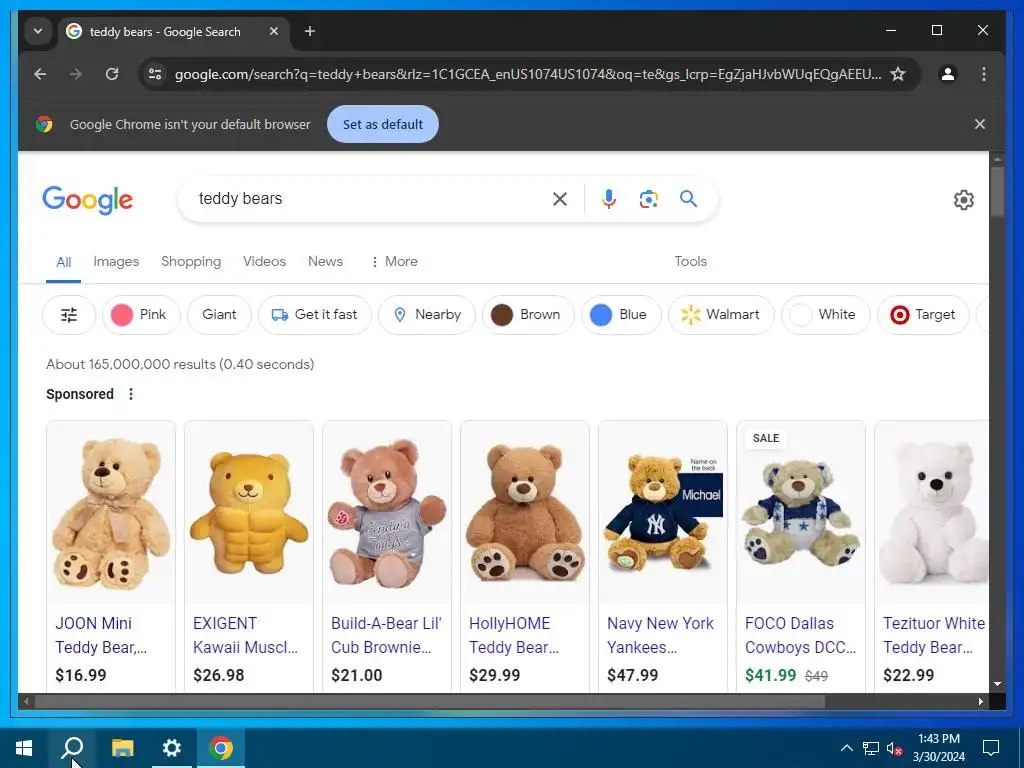Close the teddy bears Google Search tab
This screenshot has height=768, width=1024.
(274, 31)
